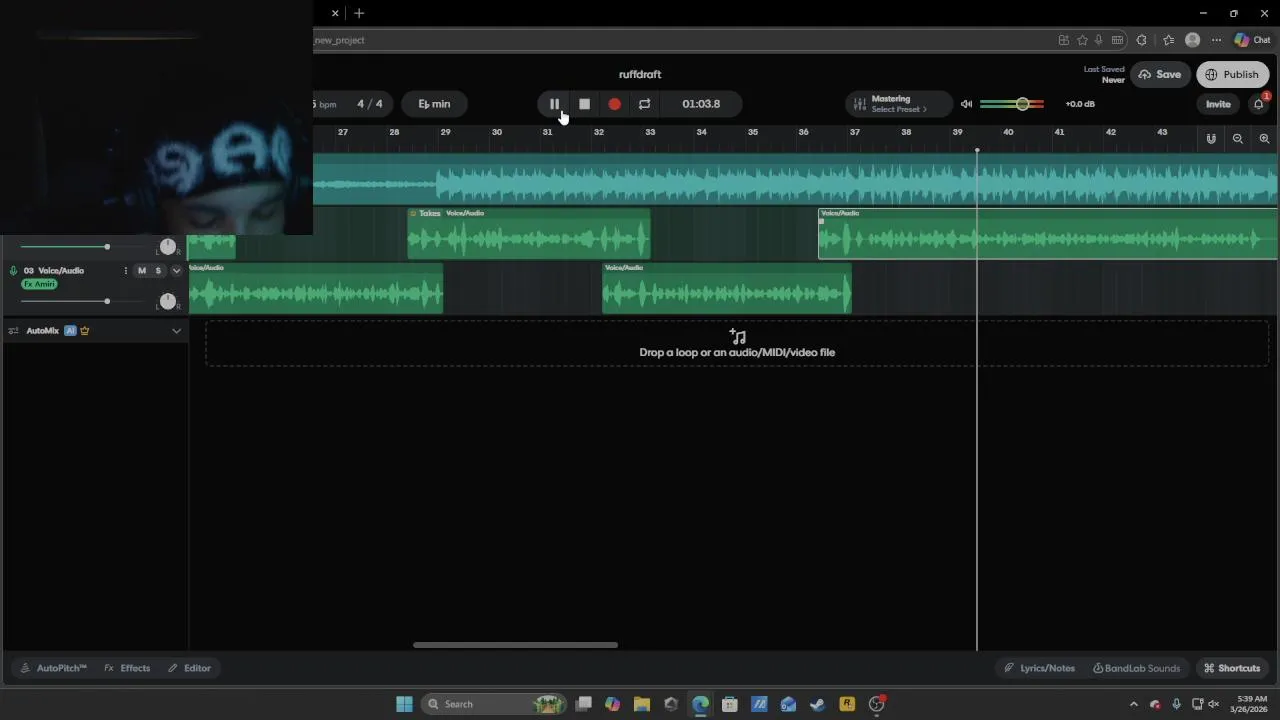
Task: Click the track 03 pan knob
Action: coord(167,301)
